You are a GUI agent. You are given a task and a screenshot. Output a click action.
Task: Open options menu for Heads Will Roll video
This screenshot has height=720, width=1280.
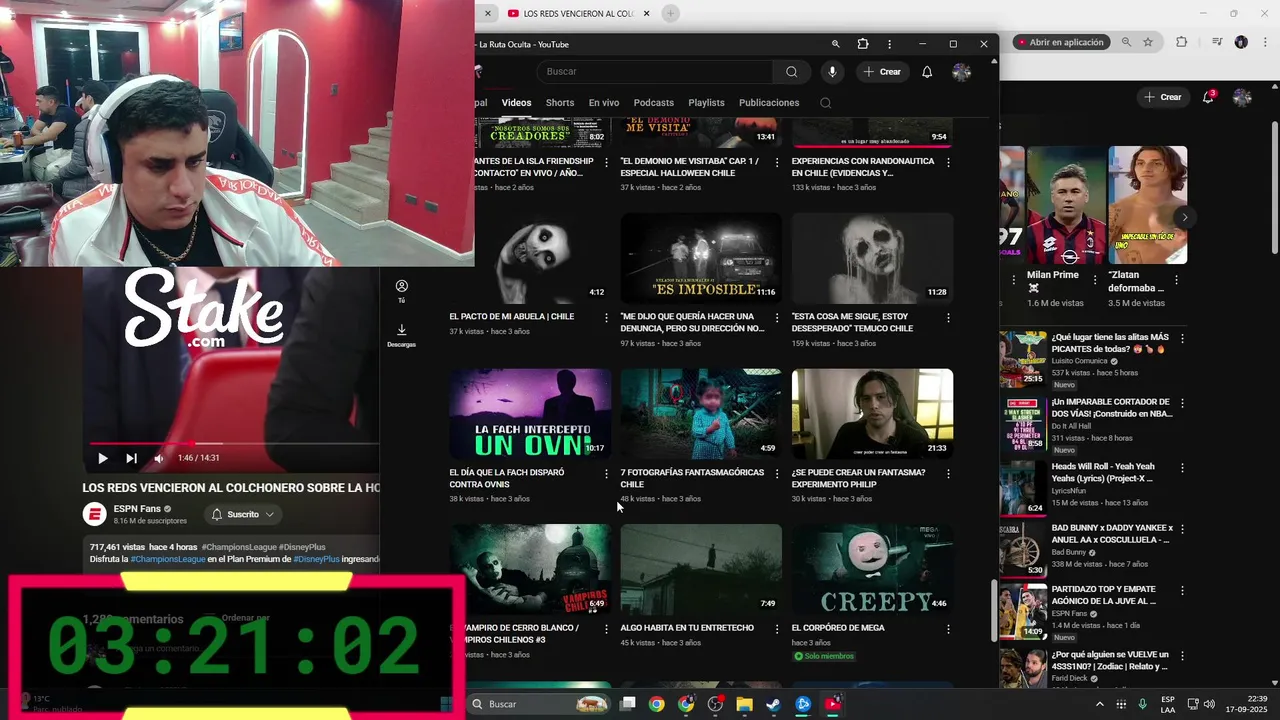1182,467
